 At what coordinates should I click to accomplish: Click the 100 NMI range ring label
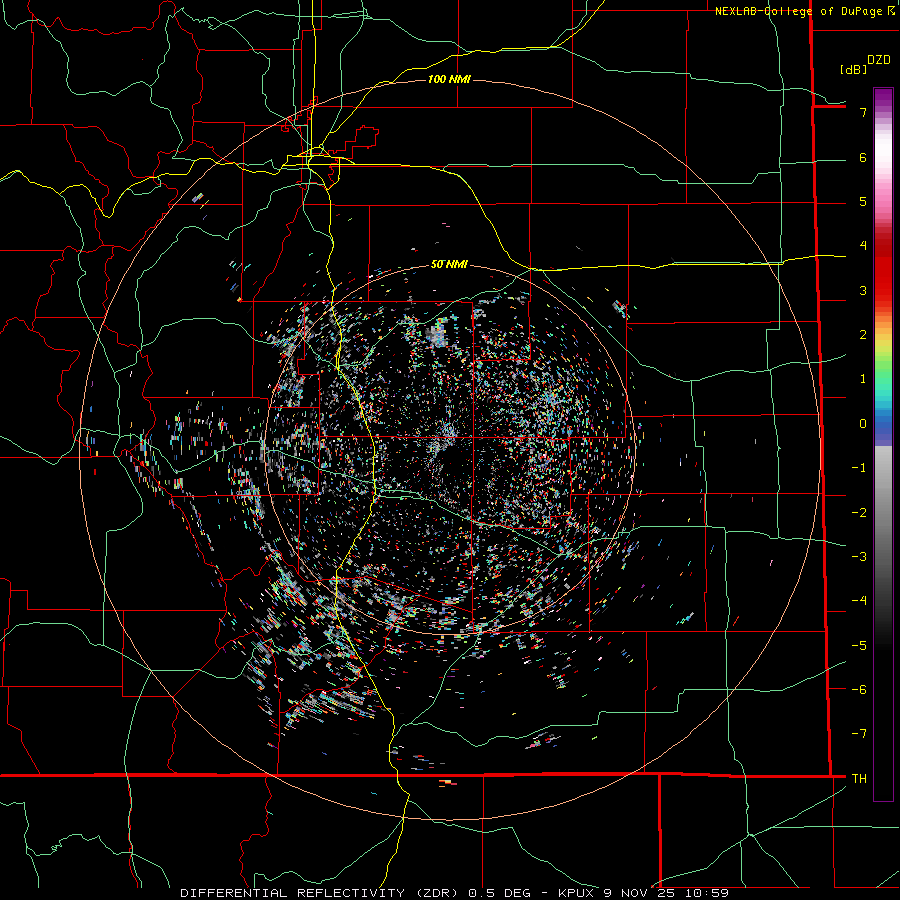(x=449, y=79)
